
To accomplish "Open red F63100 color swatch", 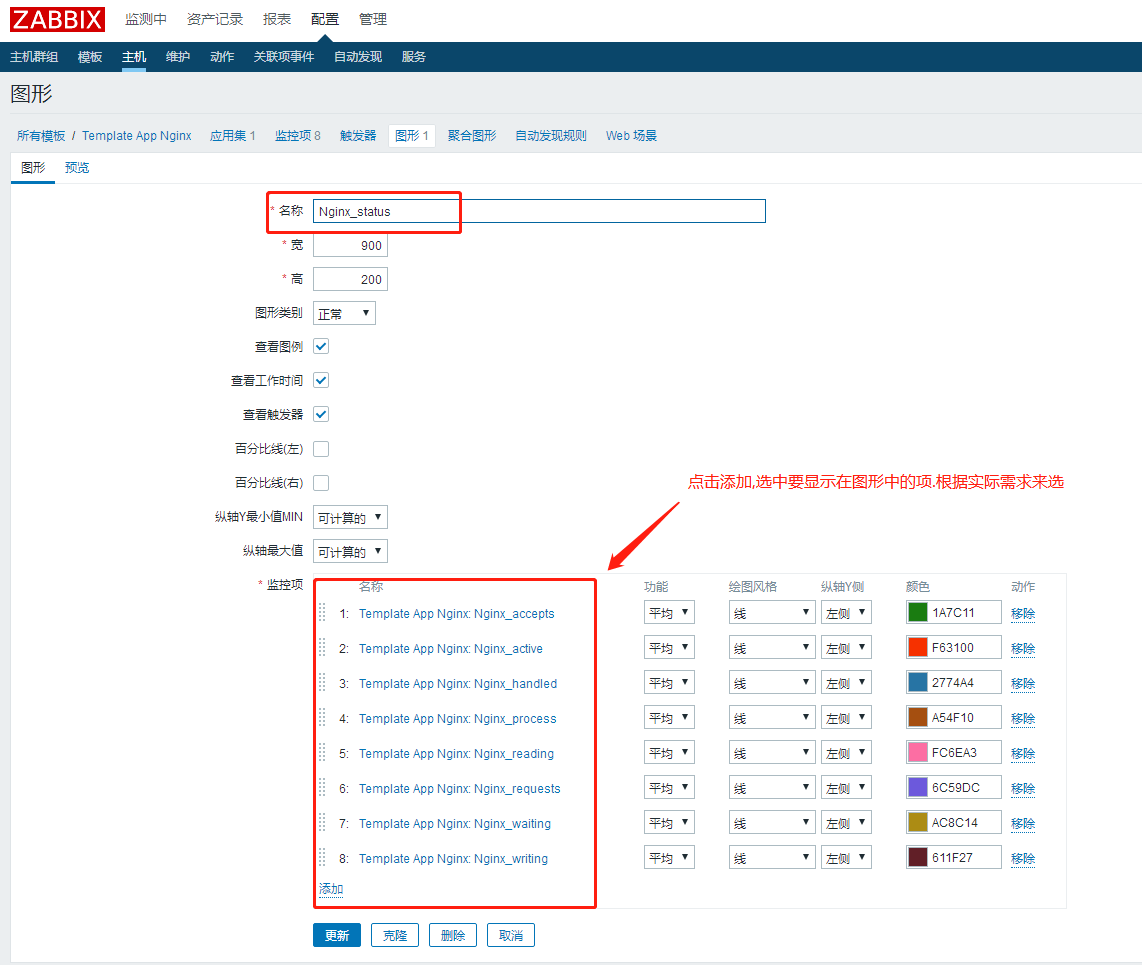I will point(918,647).
